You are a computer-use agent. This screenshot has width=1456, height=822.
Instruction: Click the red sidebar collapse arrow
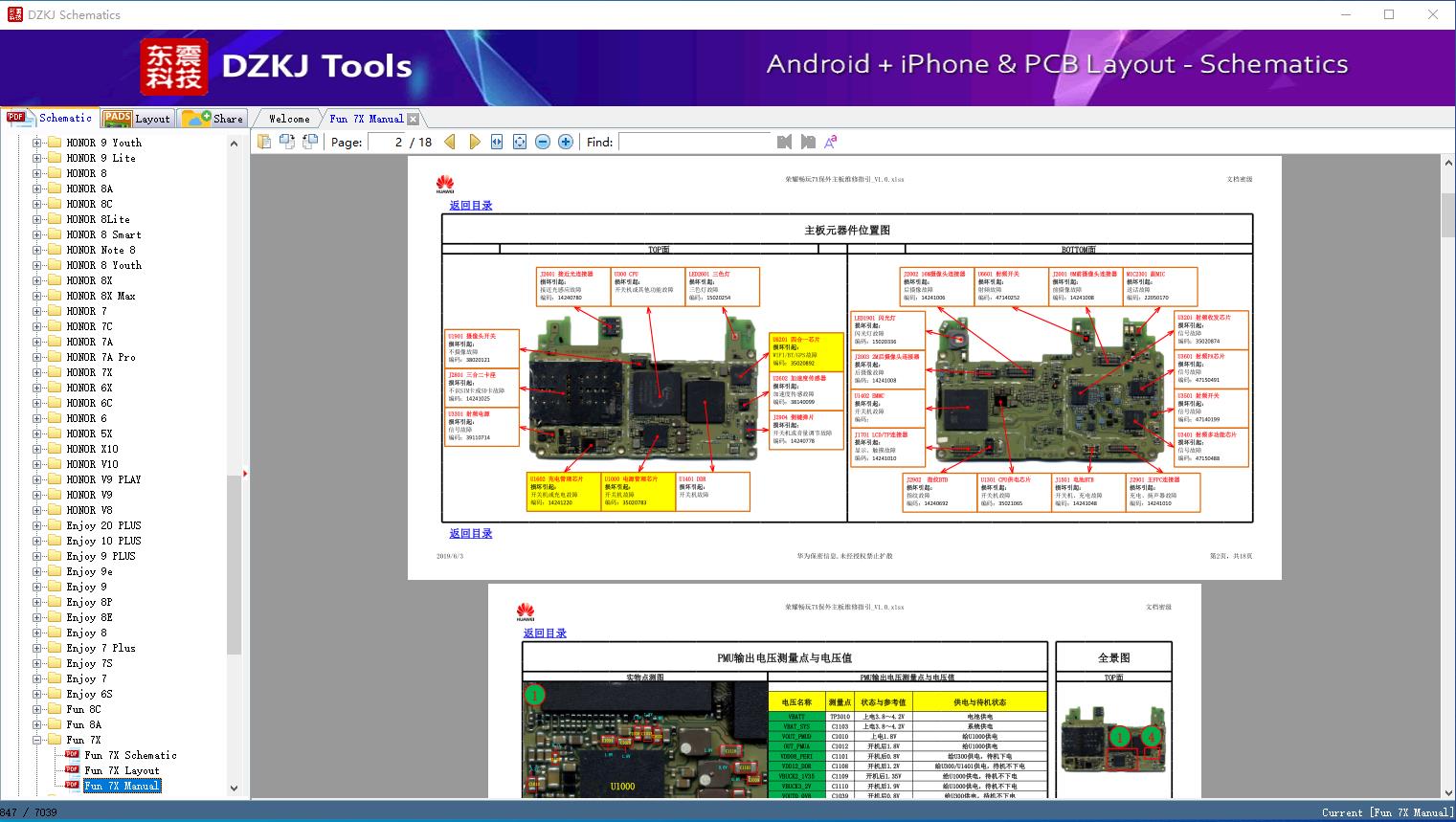click(245, 473)
